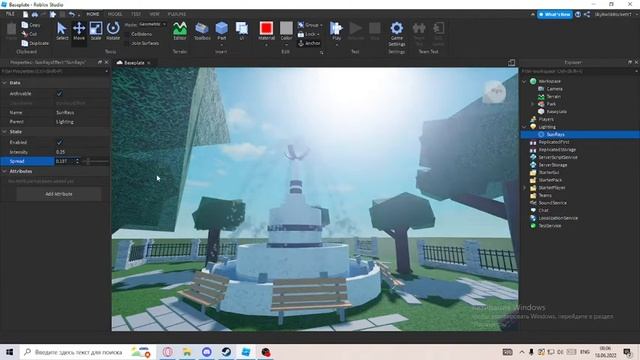640x360 pixels.
Task: Open the Windows Start menu
Action: [10, 352]
